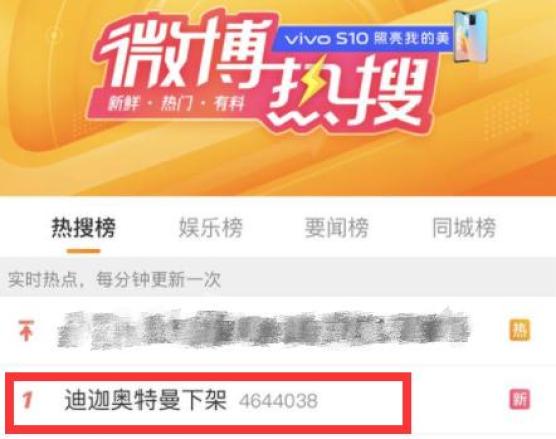Switch to the 要闻榜 tab
Image resolution: width=556 pixels, height=439 pixels.
click(337, 227)
